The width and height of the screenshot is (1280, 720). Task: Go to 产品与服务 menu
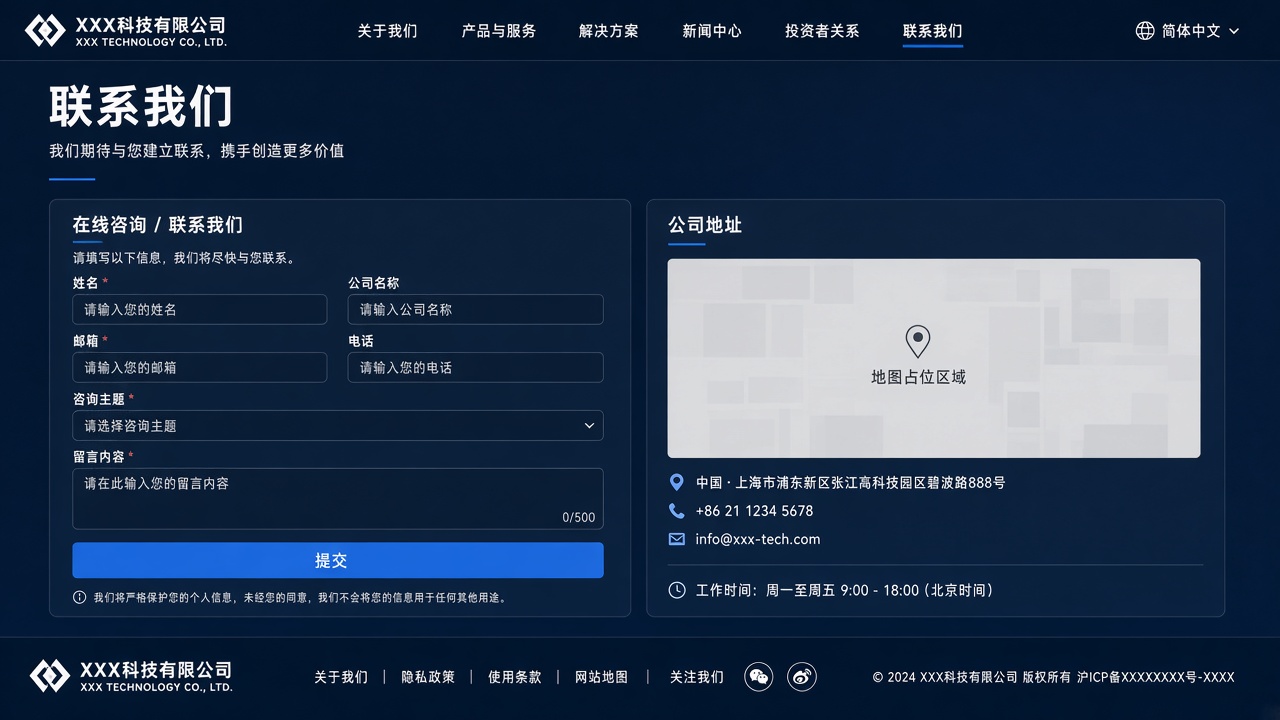tap(499, 31)
